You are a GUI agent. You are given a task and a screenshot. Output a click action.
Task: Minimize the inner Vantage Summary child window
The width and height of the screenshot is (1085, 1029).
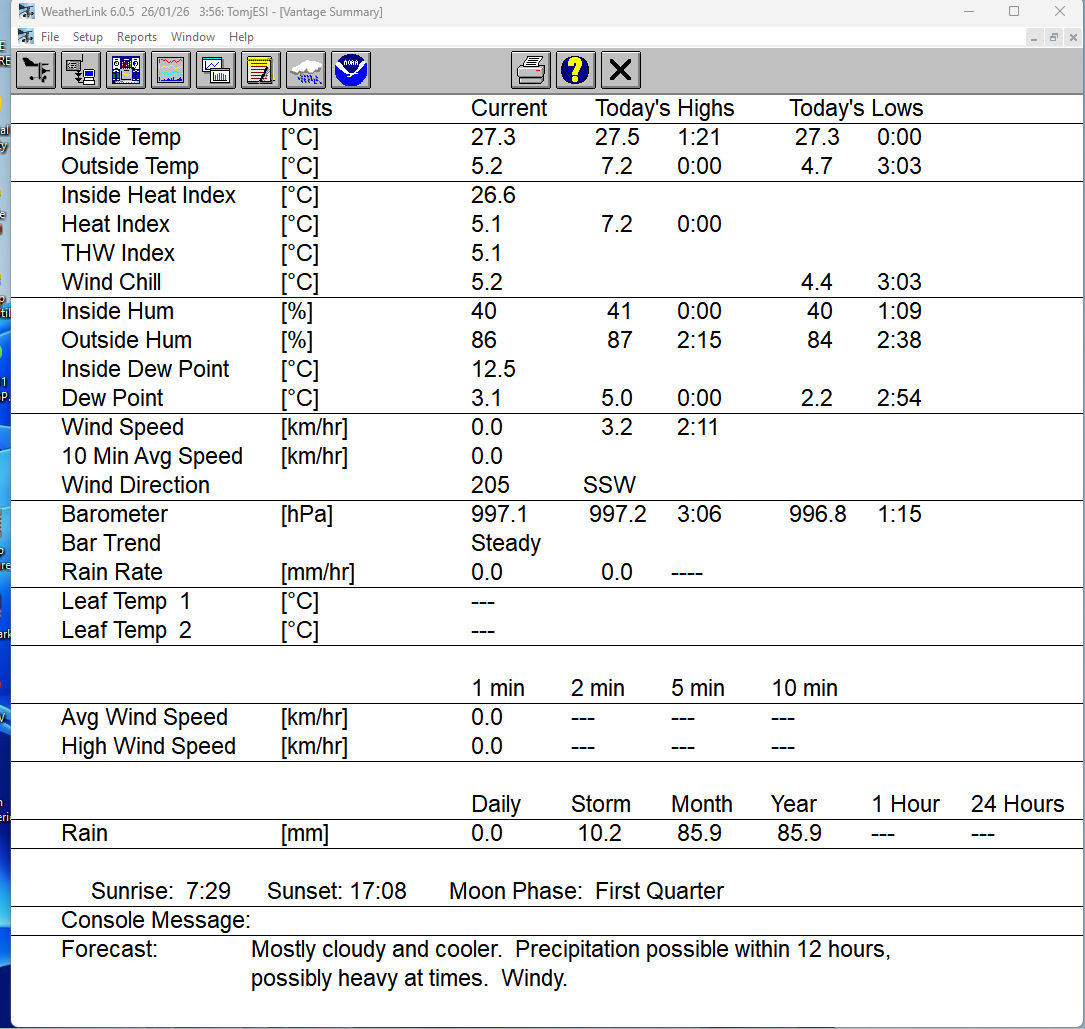[x=1035, y=37]
